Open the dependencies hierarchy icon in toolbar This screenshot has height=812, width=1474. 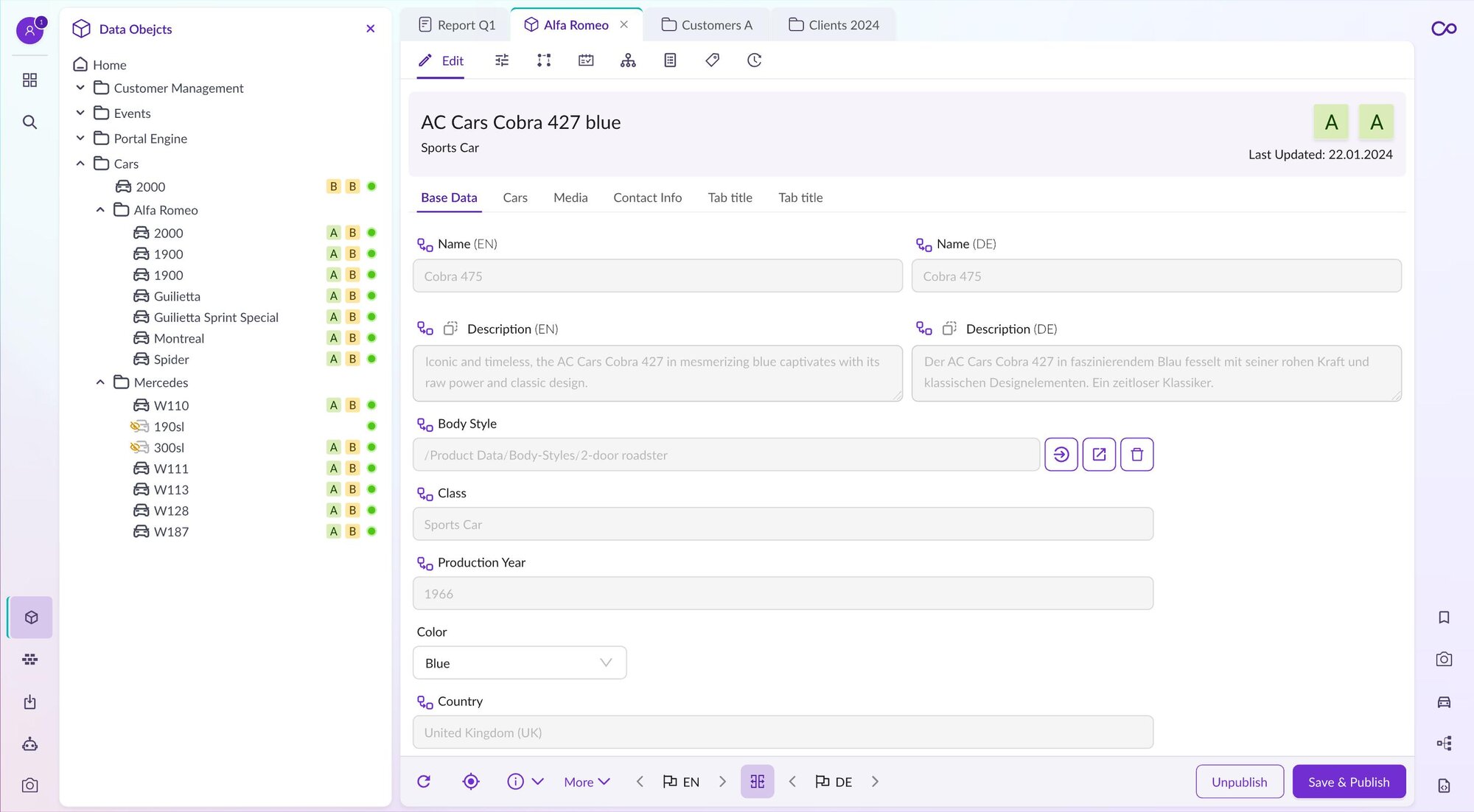[628, 60]
